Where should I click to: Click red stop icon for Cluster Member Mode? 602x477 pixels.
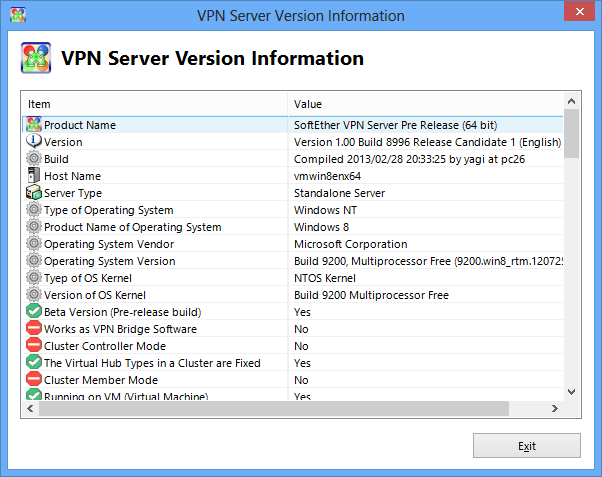[33, 379]
